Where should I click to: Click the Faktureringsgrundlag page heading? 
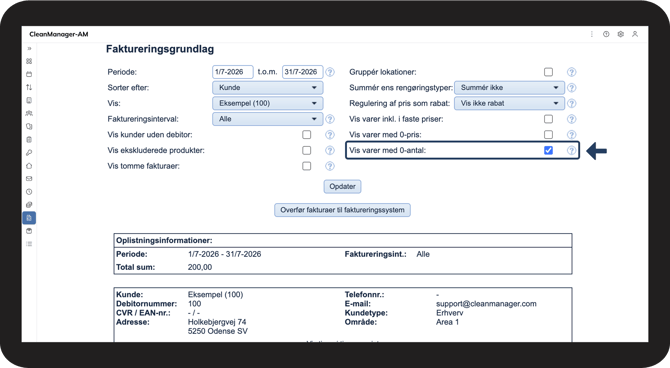point(160,49)
